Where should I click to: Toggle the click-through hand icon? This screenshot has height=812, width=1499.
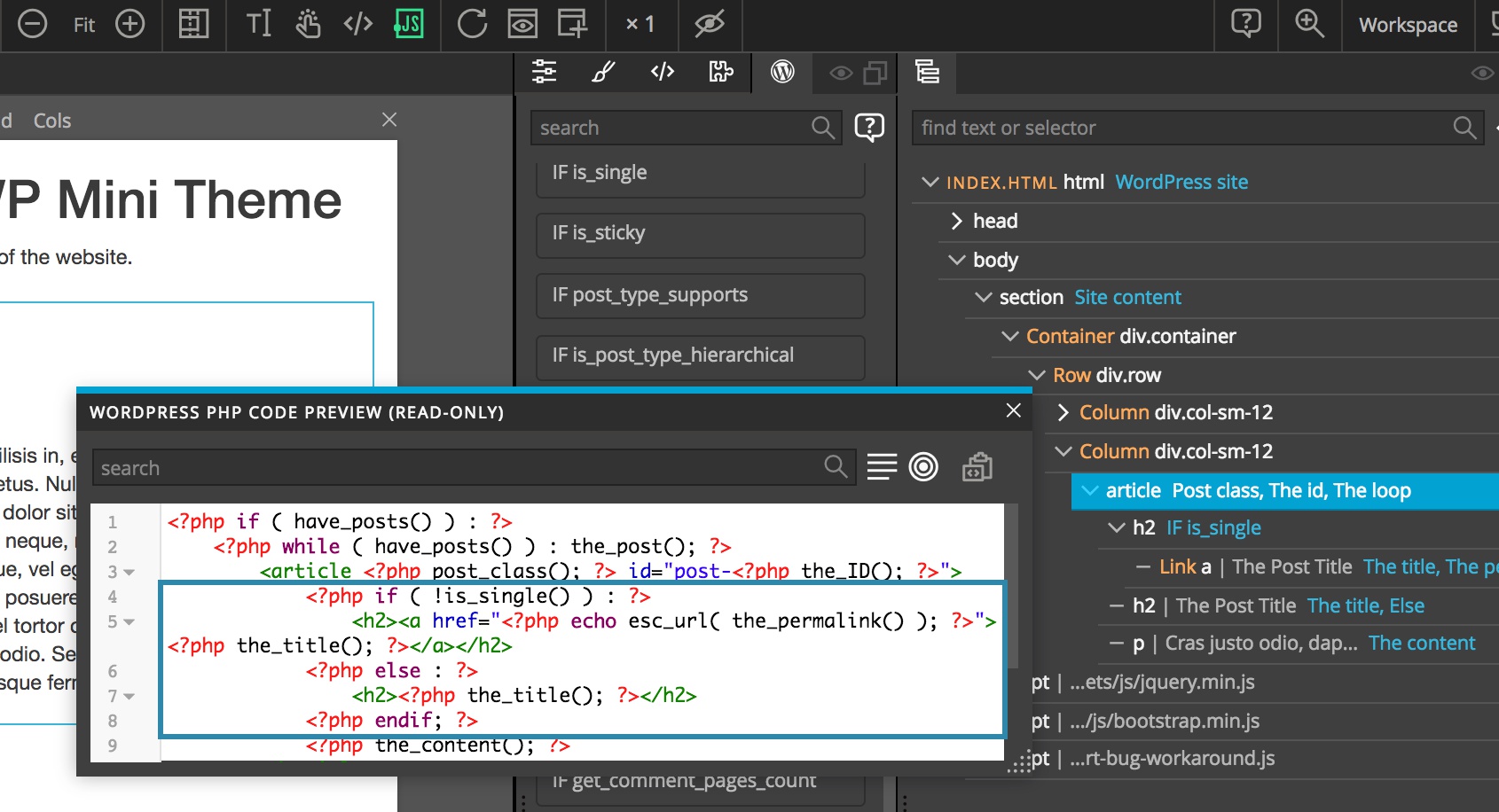point(308,24)
